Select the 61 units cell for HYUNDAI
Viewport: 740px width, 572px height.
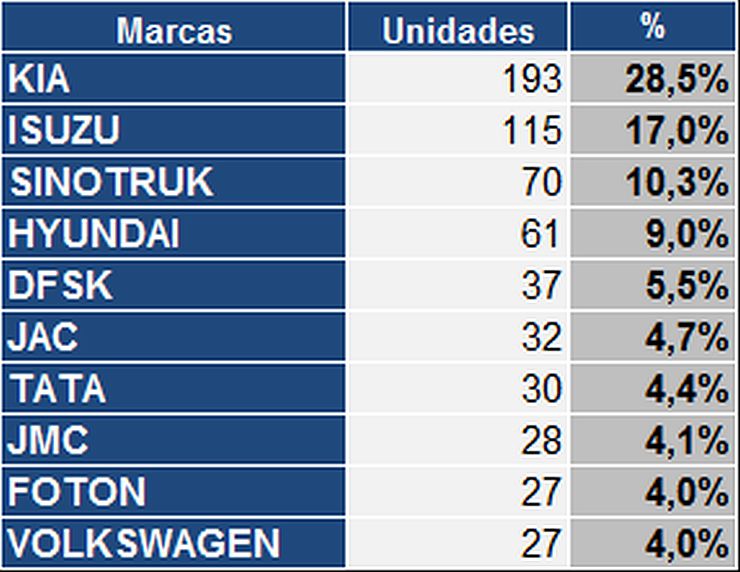click(x=458, y=234)
